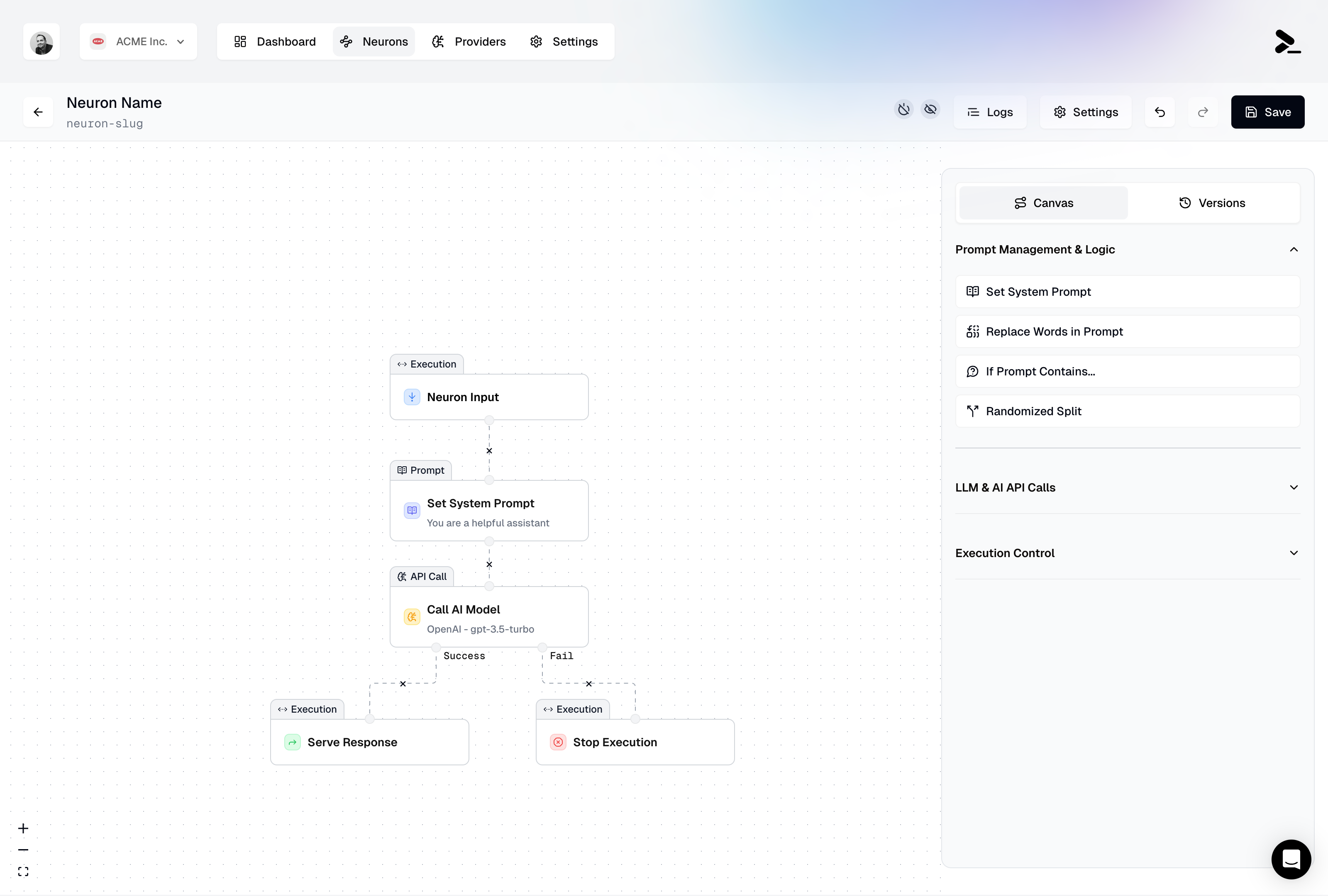Click the Stop Execution node icon
The image size is (1328, 896).
[558, 743]
